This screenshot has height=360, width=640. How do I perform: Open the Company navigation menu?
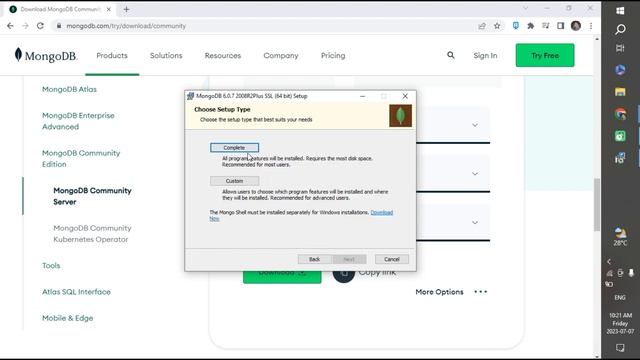tap(281, 56)
